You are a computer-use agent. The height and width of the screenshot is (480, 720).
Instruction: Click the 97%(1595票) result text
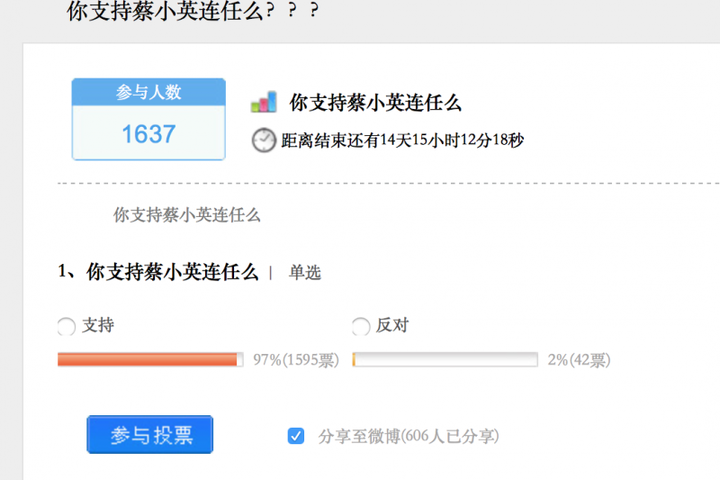(296, 360)
